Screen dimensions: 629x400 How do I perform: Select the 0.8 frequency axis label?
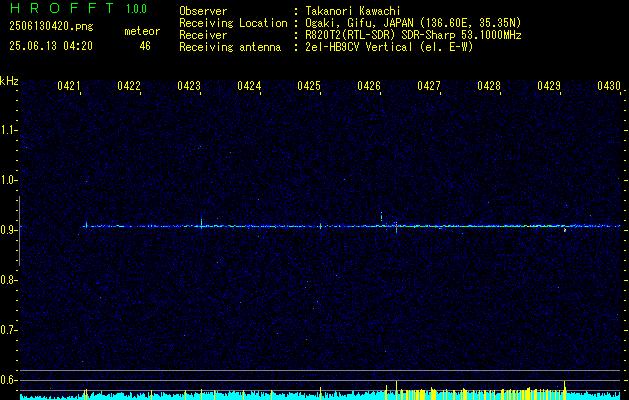(x=8, y=280)
